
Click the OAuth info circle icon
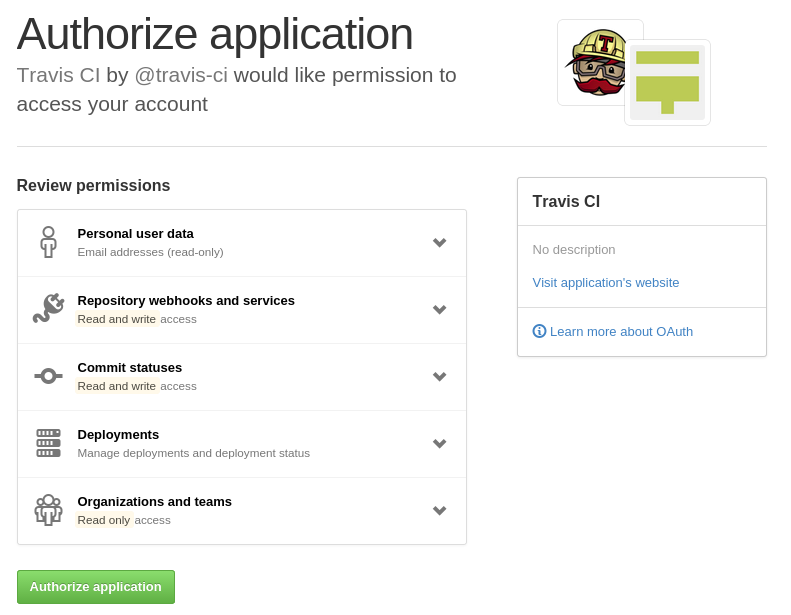coord(539,331)
